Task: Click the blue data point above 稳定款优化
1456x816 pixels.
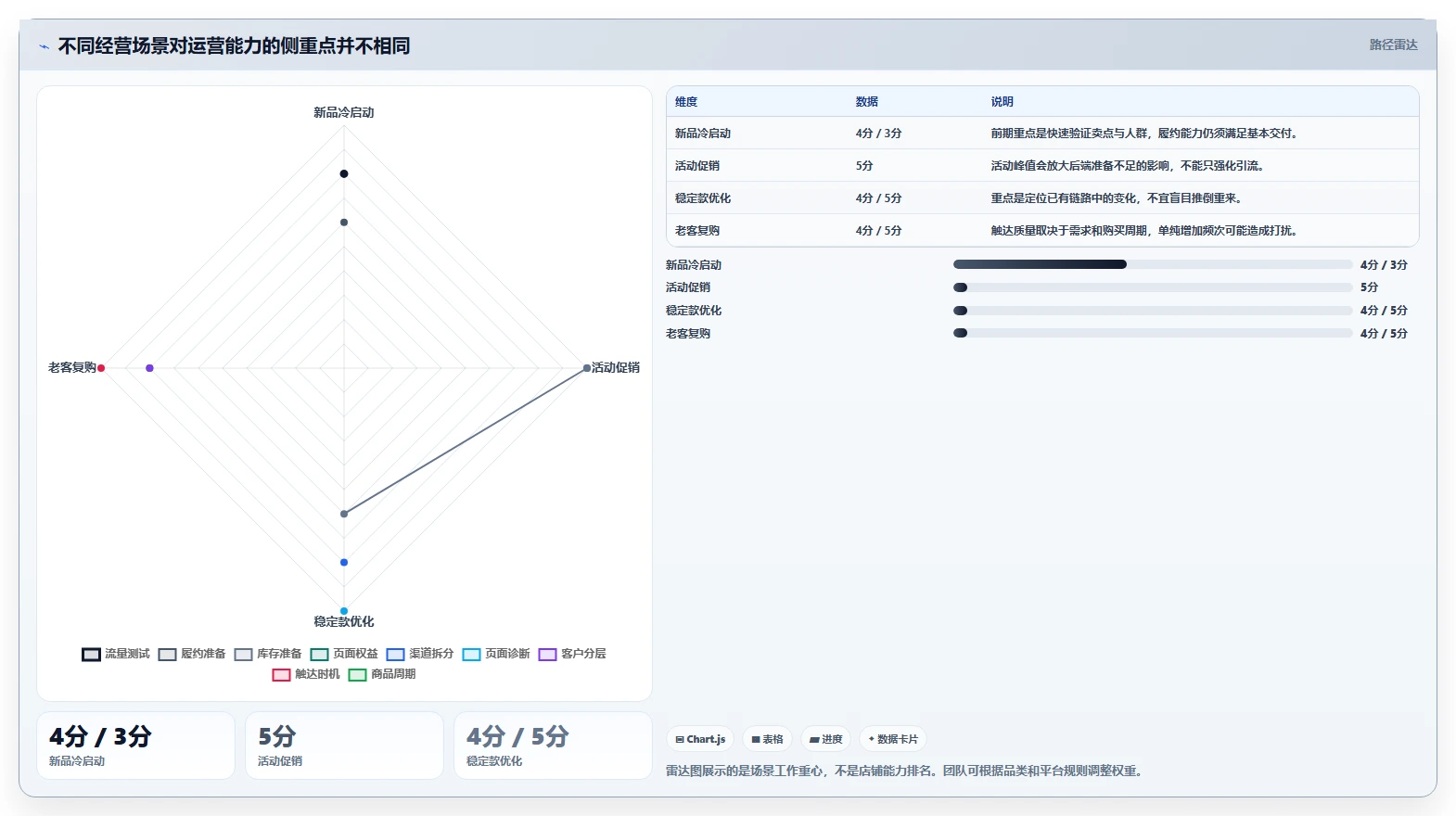Action: tap(344, 563)
